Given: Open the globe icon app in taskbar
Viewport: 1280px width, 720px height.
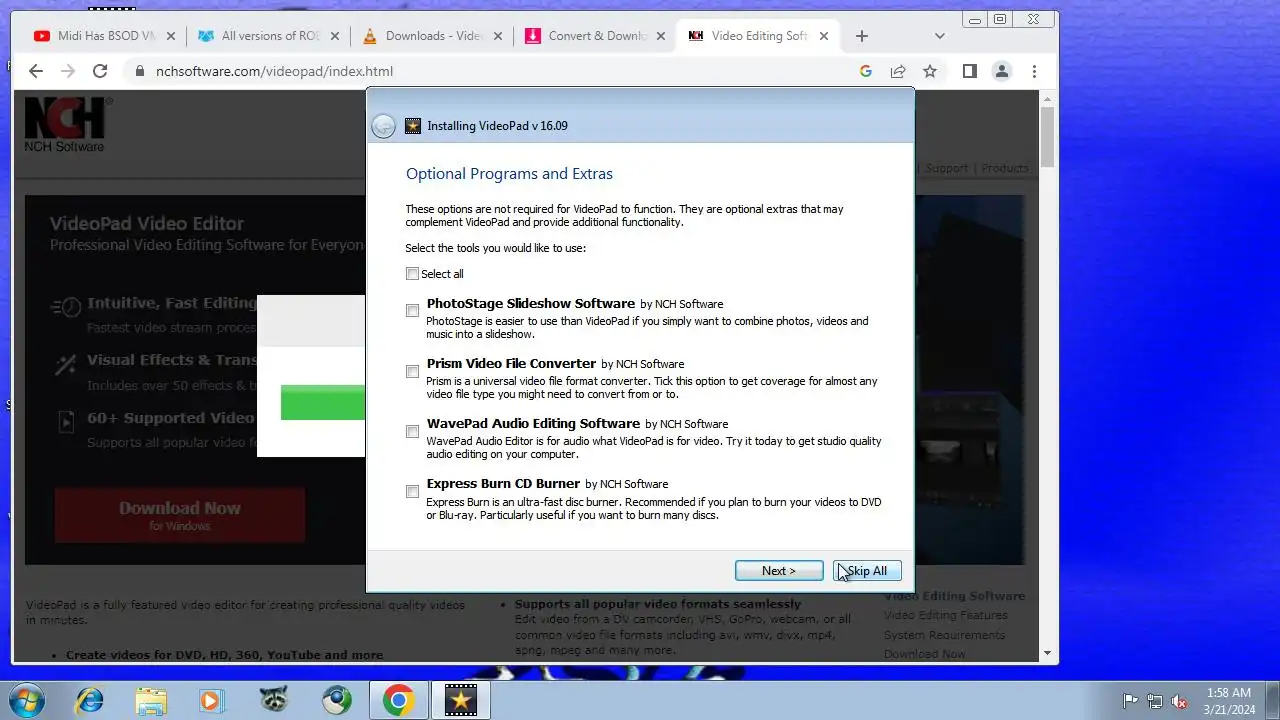Looking at the screenshot, I should 336,700.
